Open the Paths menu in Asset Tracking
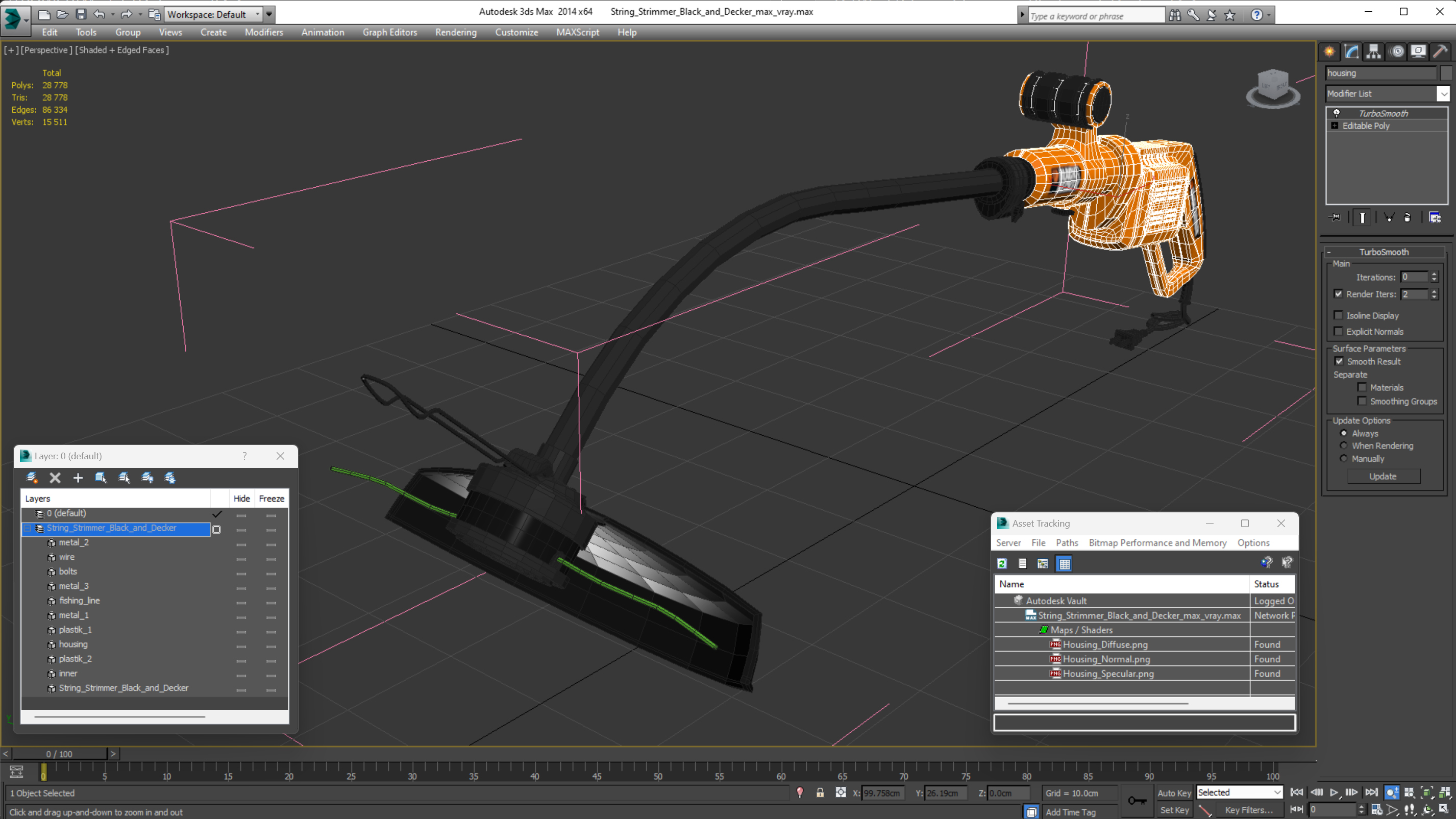Viewport: 1456px width, 819px height. pos(1067,542)
